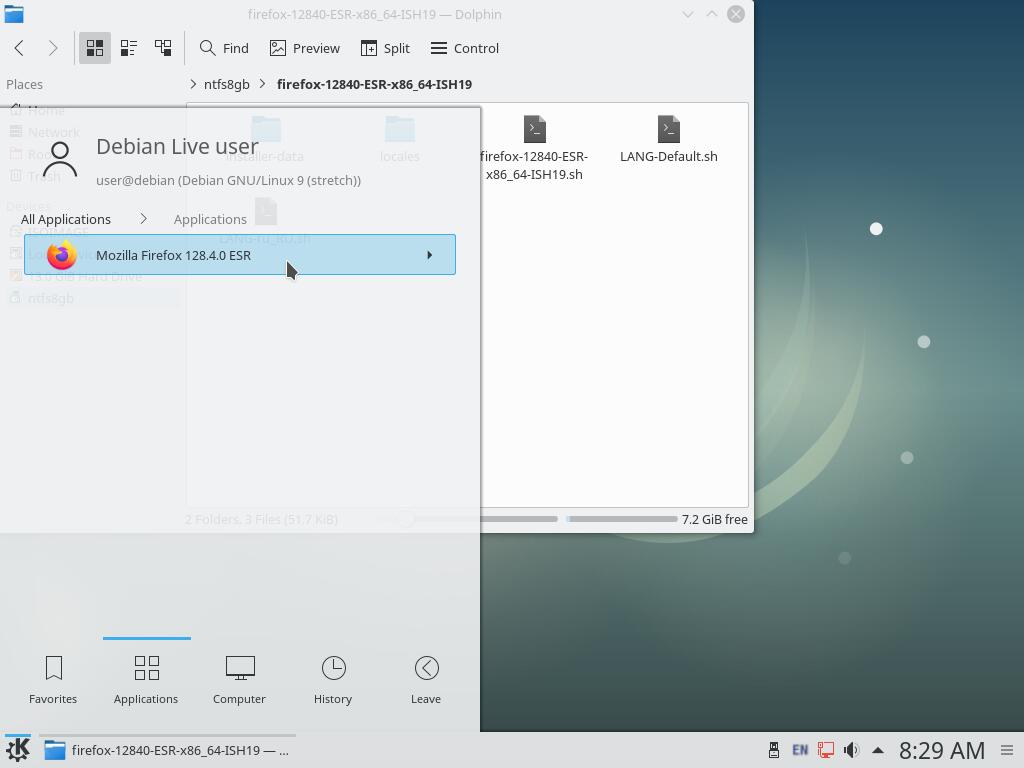Go to All Applications breadcrumb in launcher

(x=66, y=219)
